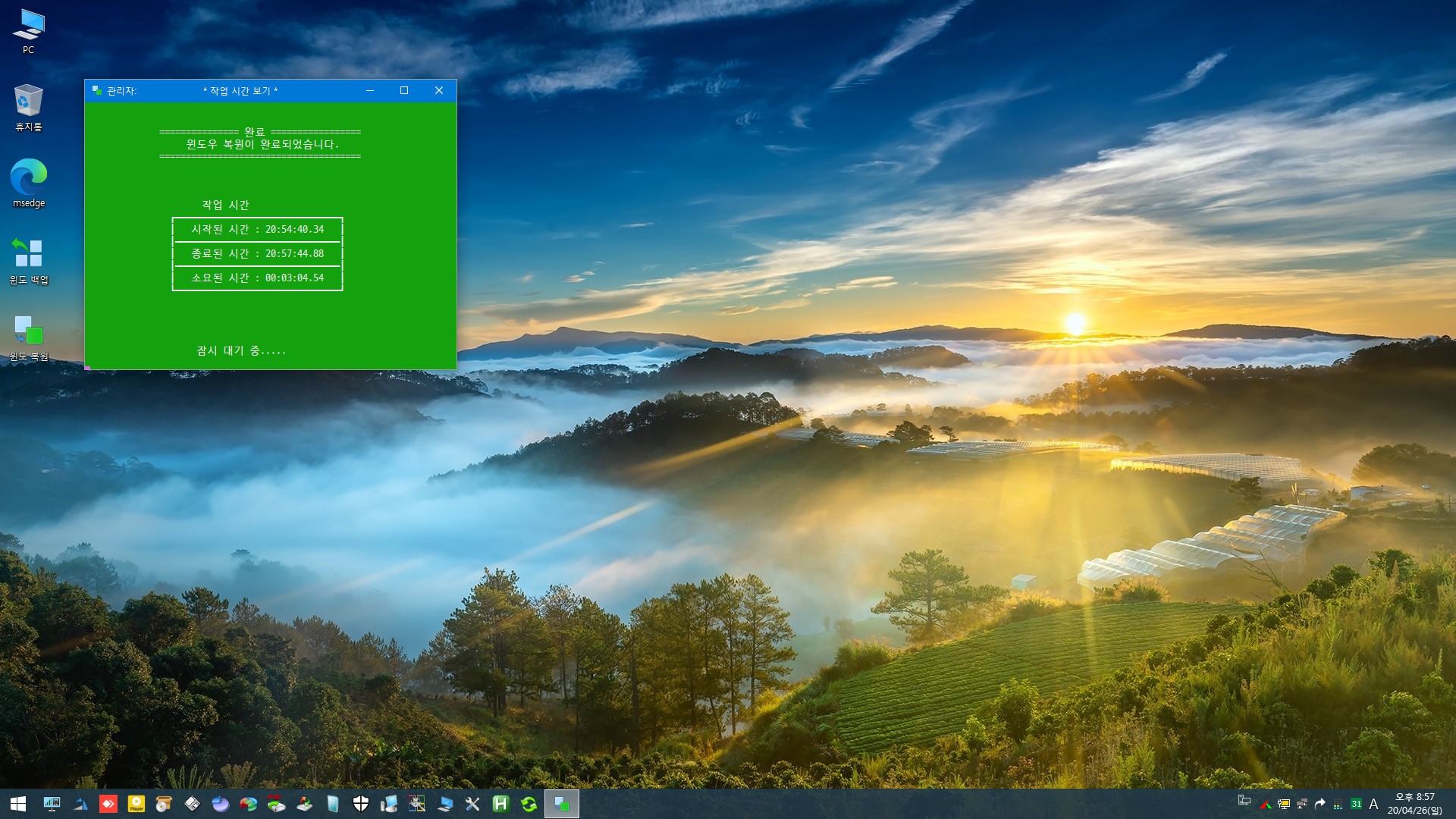Viewport: 1456px width, 819px height.
Task: Launch the green H taskbar icon
Action: (x=500, y=804)
